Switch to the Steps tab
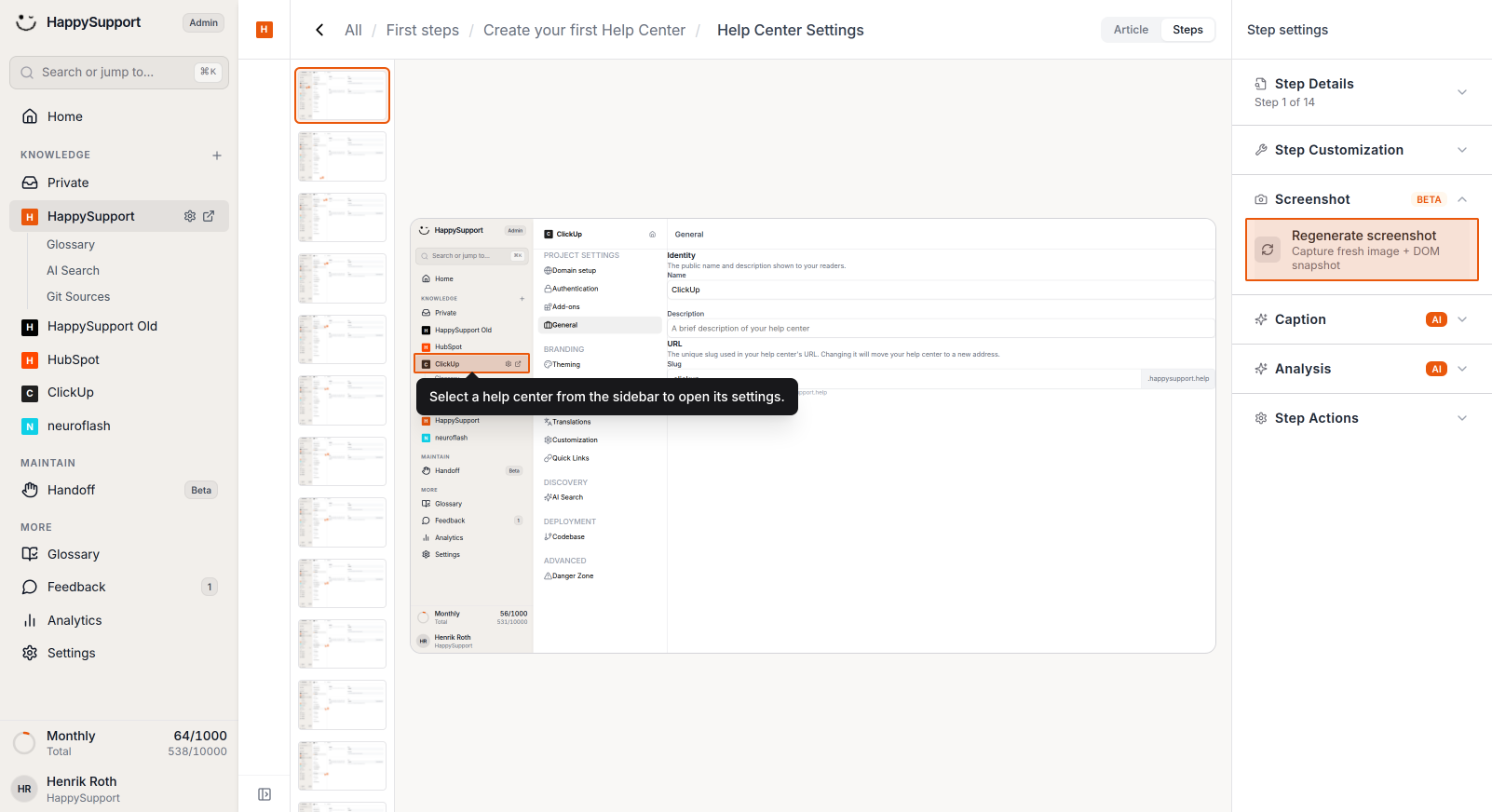 (1187, 30)
